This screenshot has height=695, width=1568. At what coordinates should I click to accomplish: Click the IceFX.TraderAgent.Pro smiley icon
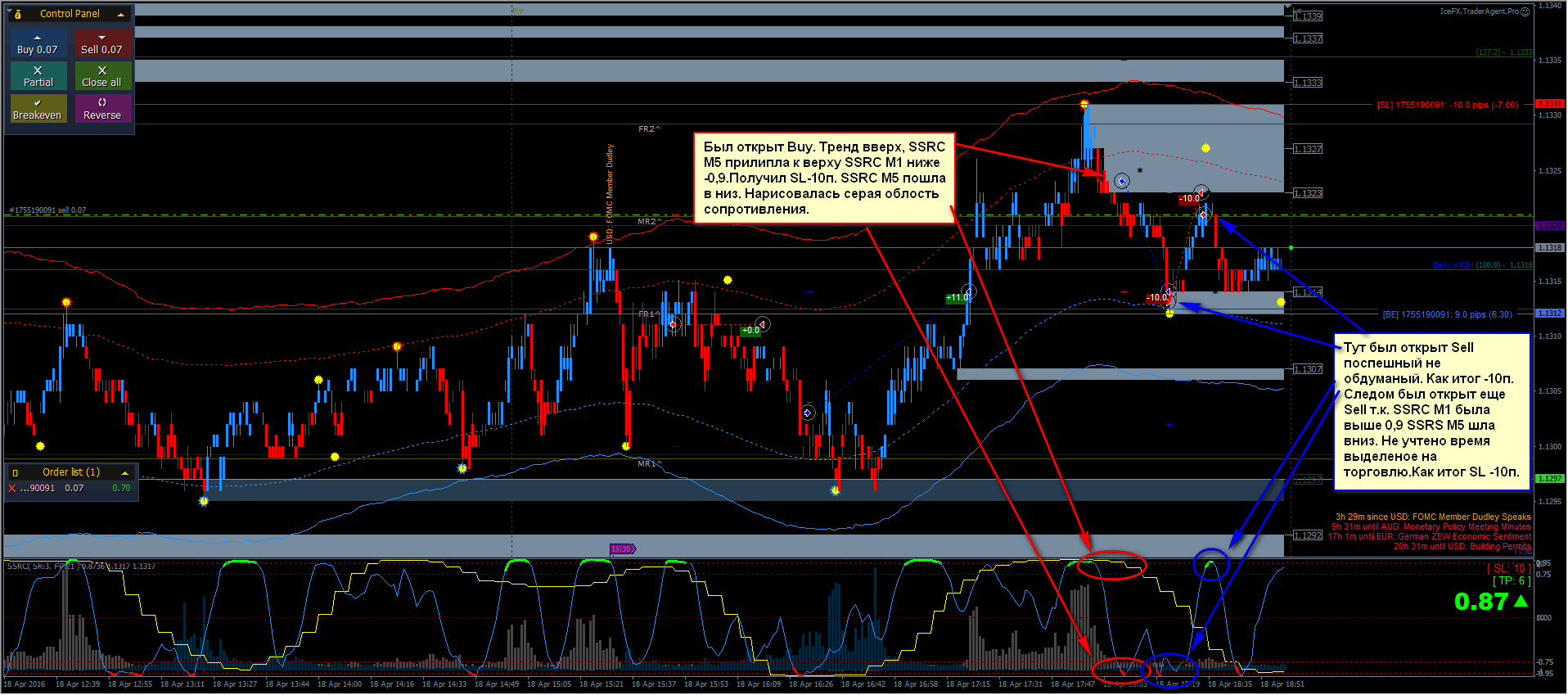[x=1525, y=11]
